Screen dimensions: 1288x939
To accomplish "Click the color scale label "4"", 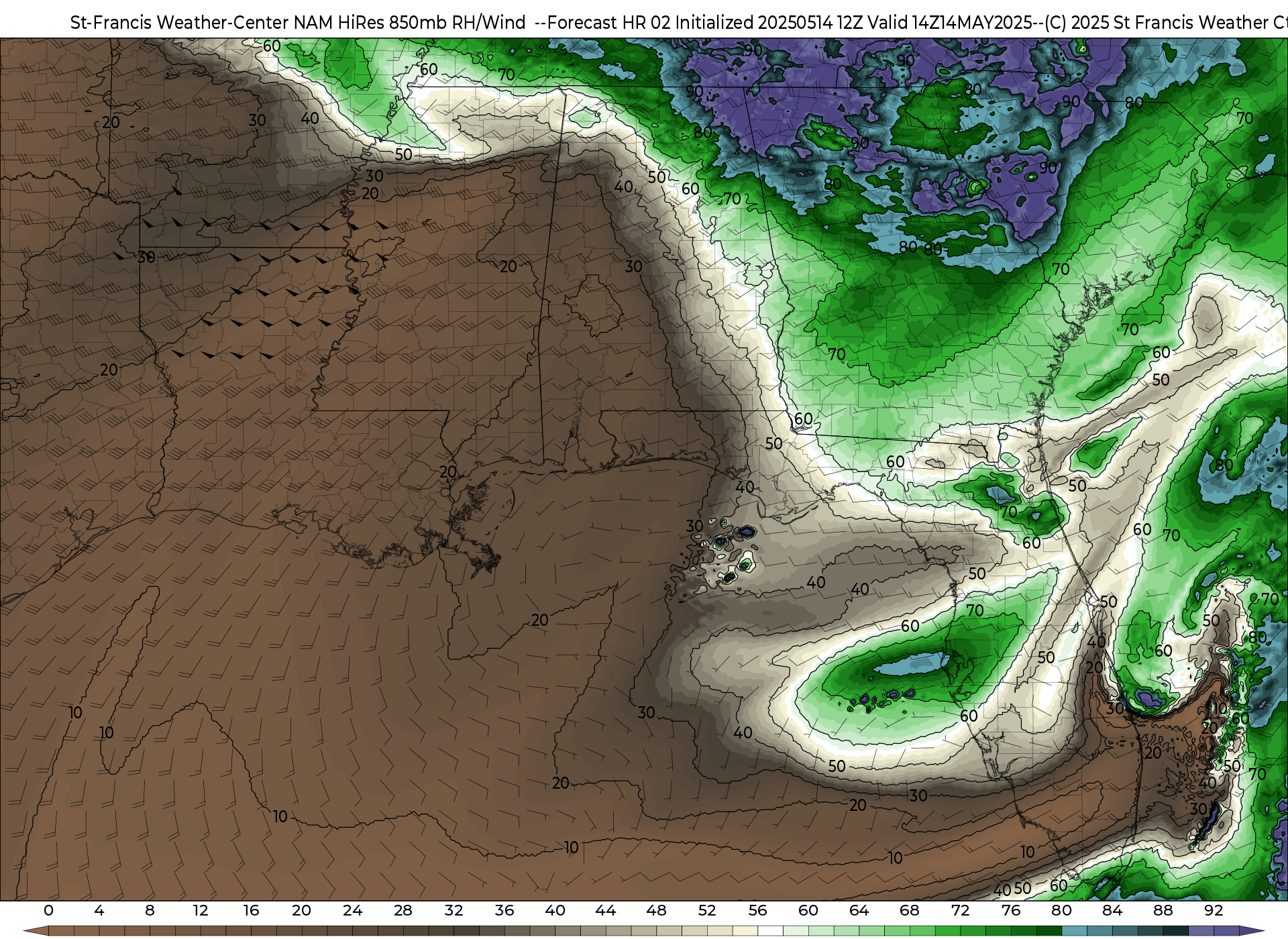I will 99,910.
